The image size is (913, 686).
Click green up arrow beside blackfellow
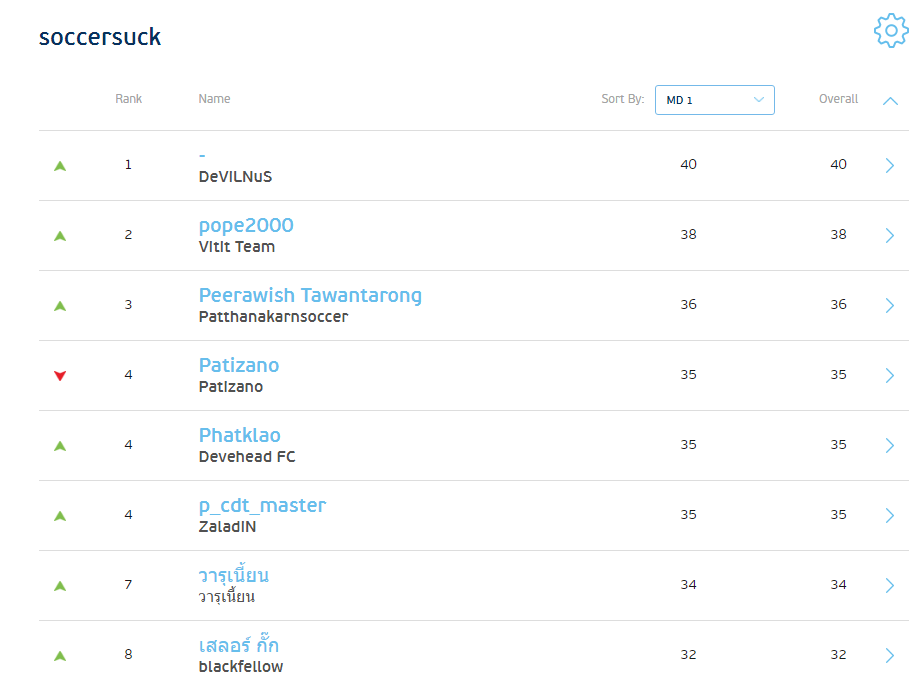pyautogui.click(x=60, y=656)
